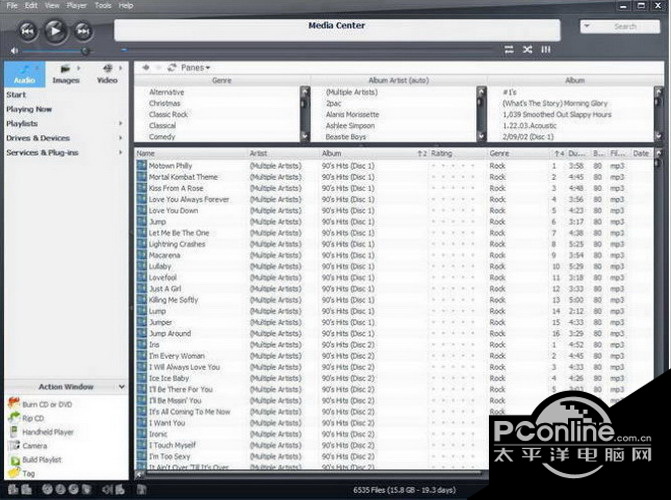
Task: Select Alanis Morissette in Album Artist pane
Action: (x=352, y=114)
